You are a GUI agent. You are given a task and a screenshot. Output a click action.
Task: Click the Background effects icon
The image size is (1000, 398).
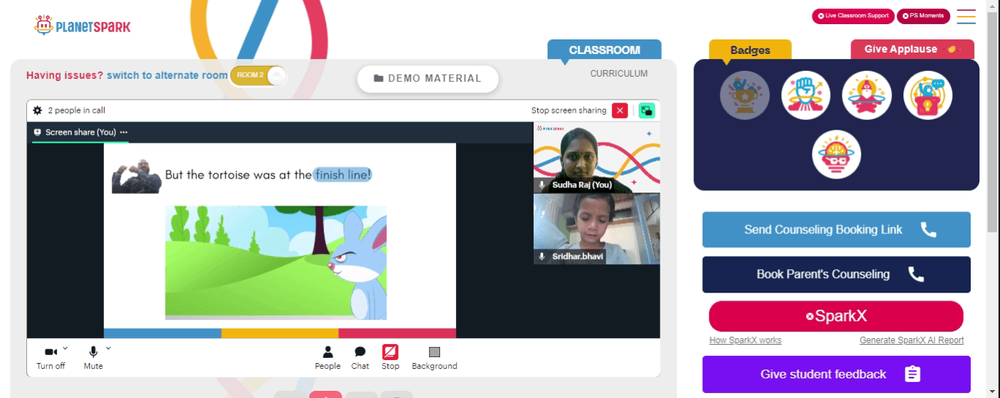tap(434, 352)
